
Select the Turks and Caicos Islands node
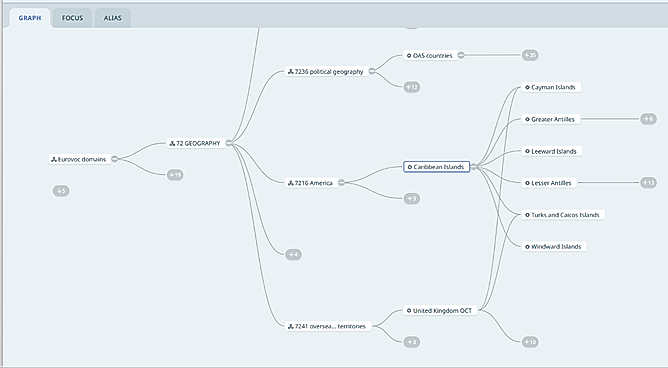(x=563, y=215)
